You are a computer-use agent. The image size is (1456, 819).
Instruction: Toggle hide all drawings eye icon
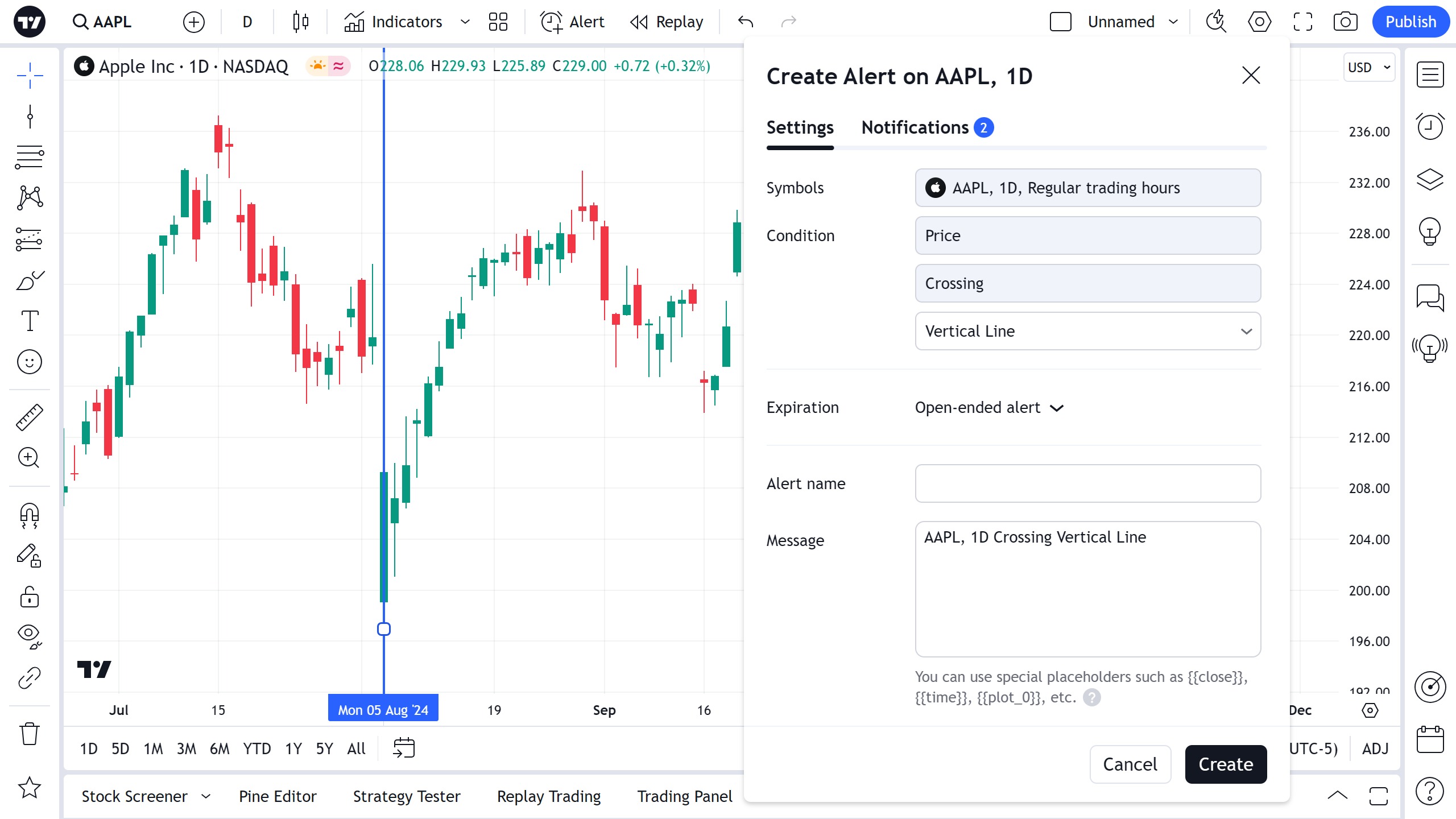click(x=30, y=636)
